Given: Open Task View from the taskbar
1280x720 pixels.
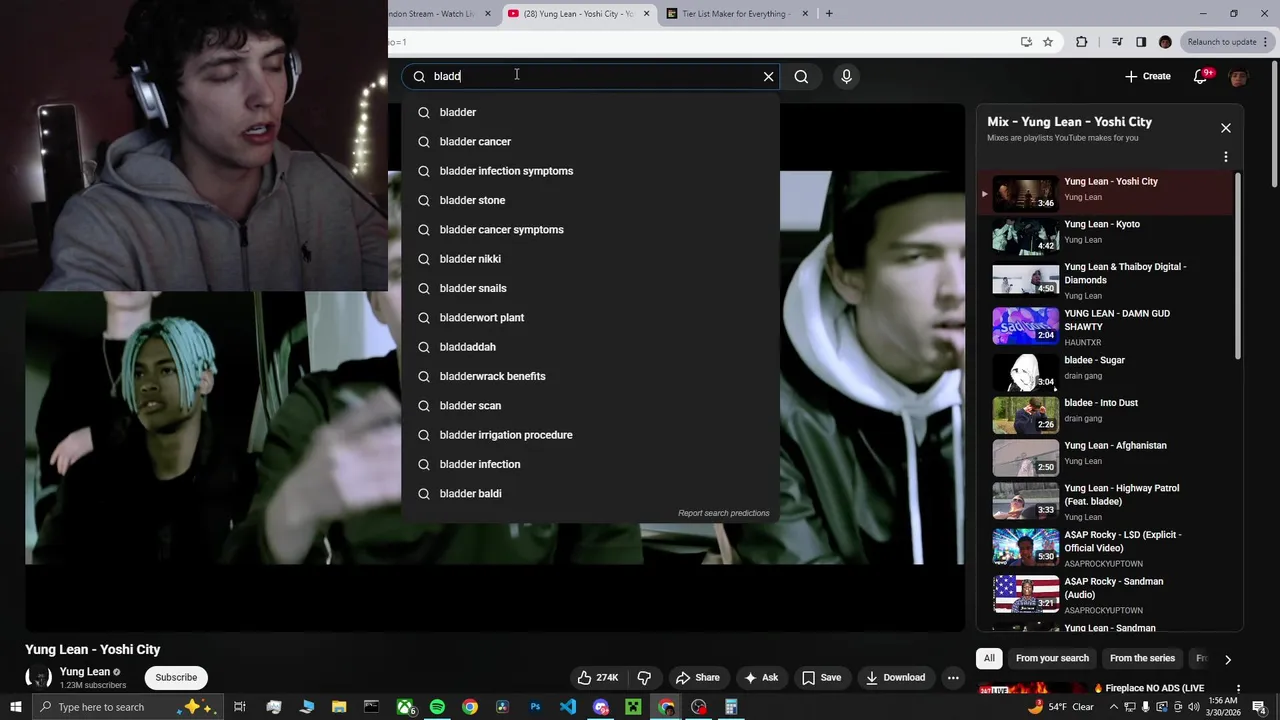Looking at the screenshot, I should pyautogui.click(x=240, y=707).
